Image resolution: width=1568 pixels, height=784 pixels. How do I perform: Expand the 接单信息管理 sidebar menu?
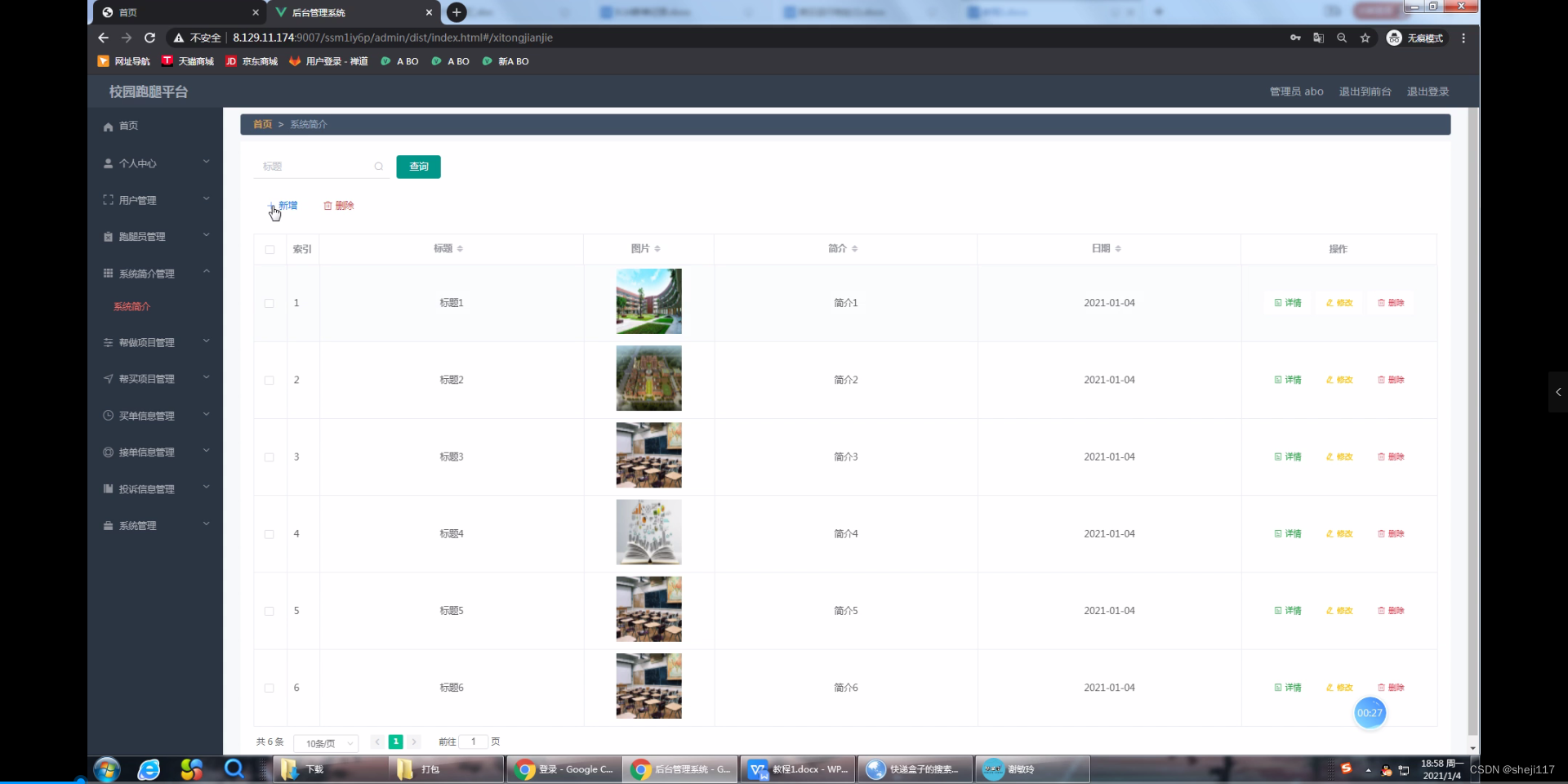[x=155, y=452]
